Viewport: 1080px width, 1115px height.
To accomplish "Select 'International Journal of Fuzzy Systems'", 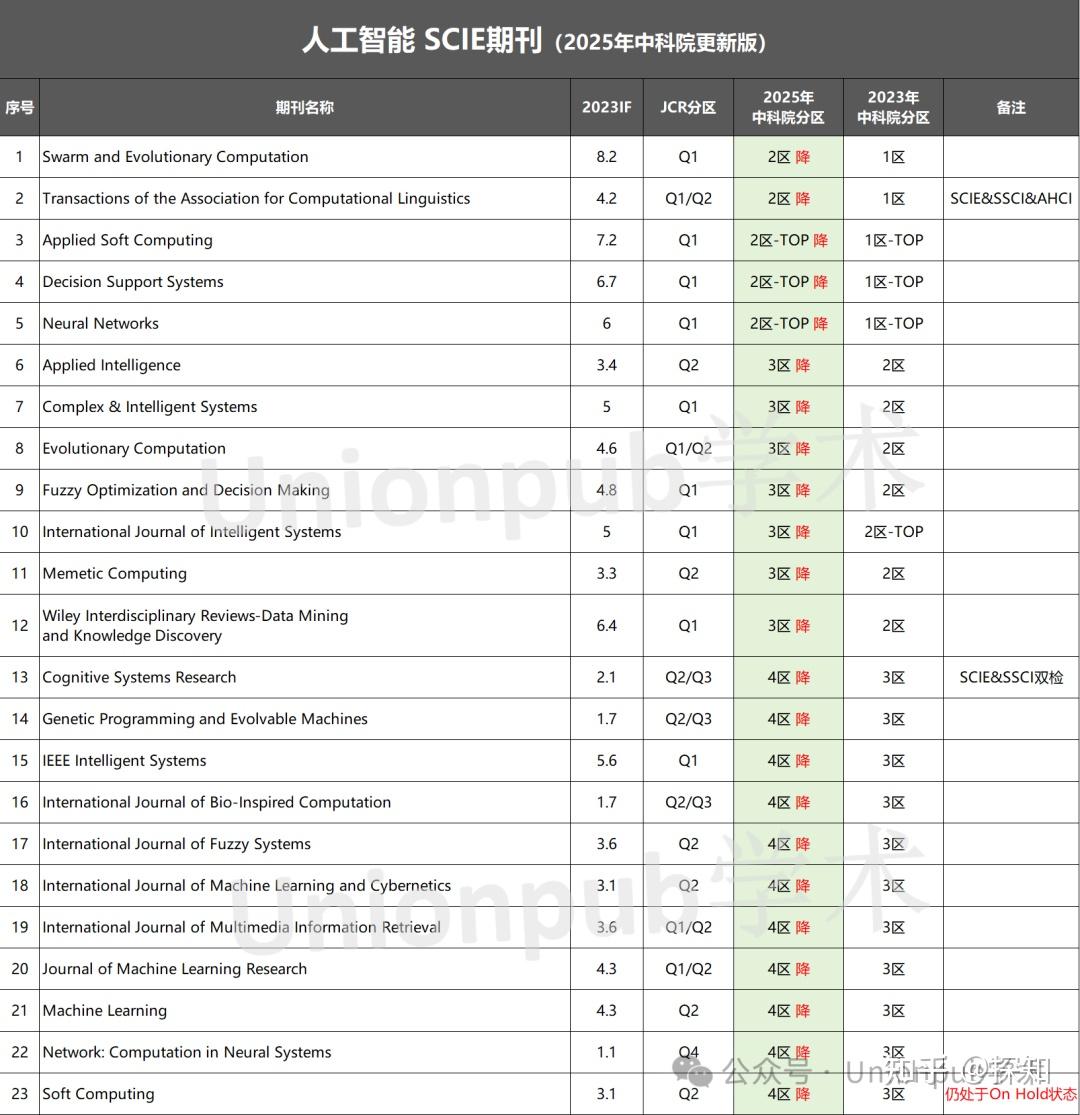I will point(176,844).
